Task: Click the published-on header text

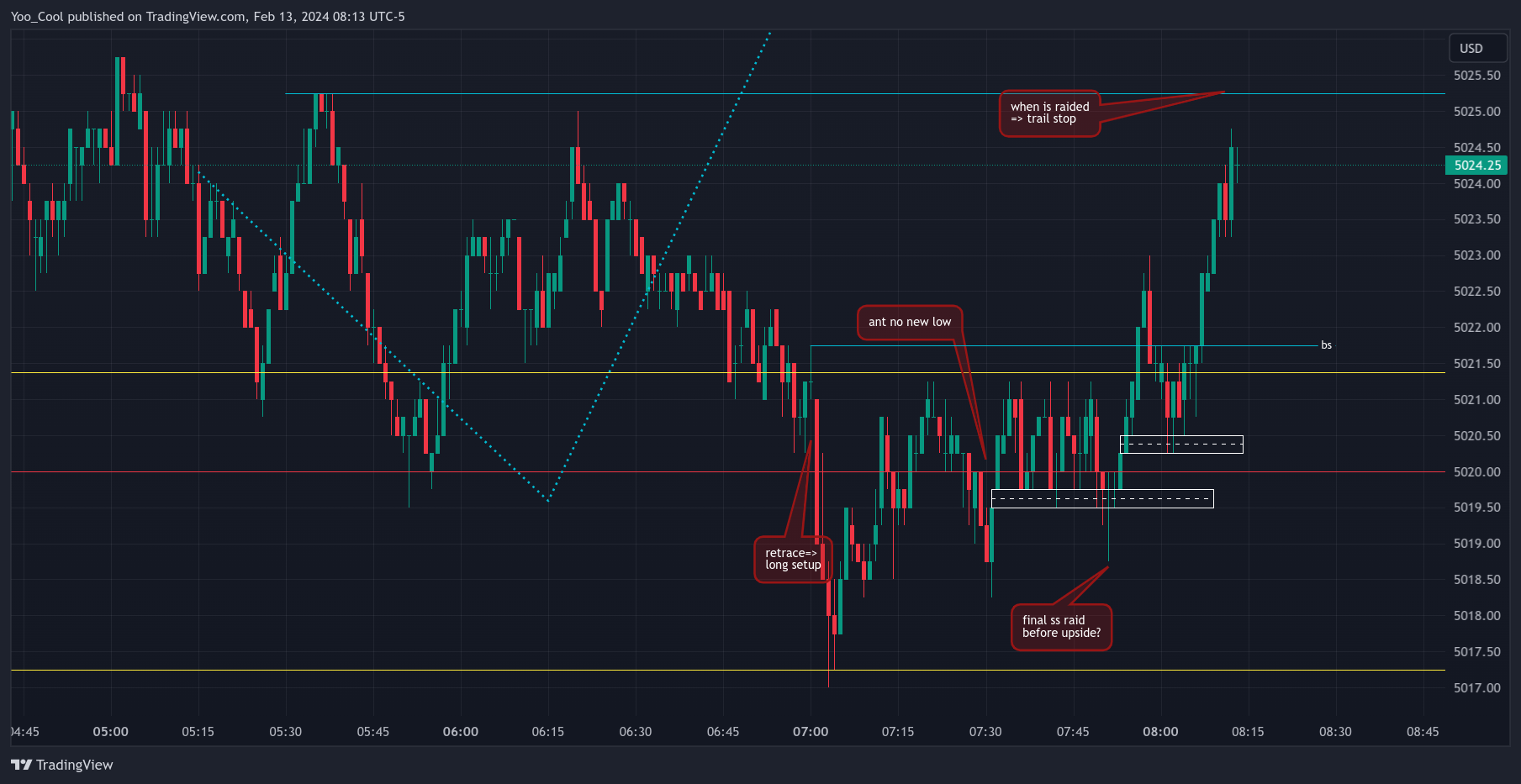Action: 208,17
